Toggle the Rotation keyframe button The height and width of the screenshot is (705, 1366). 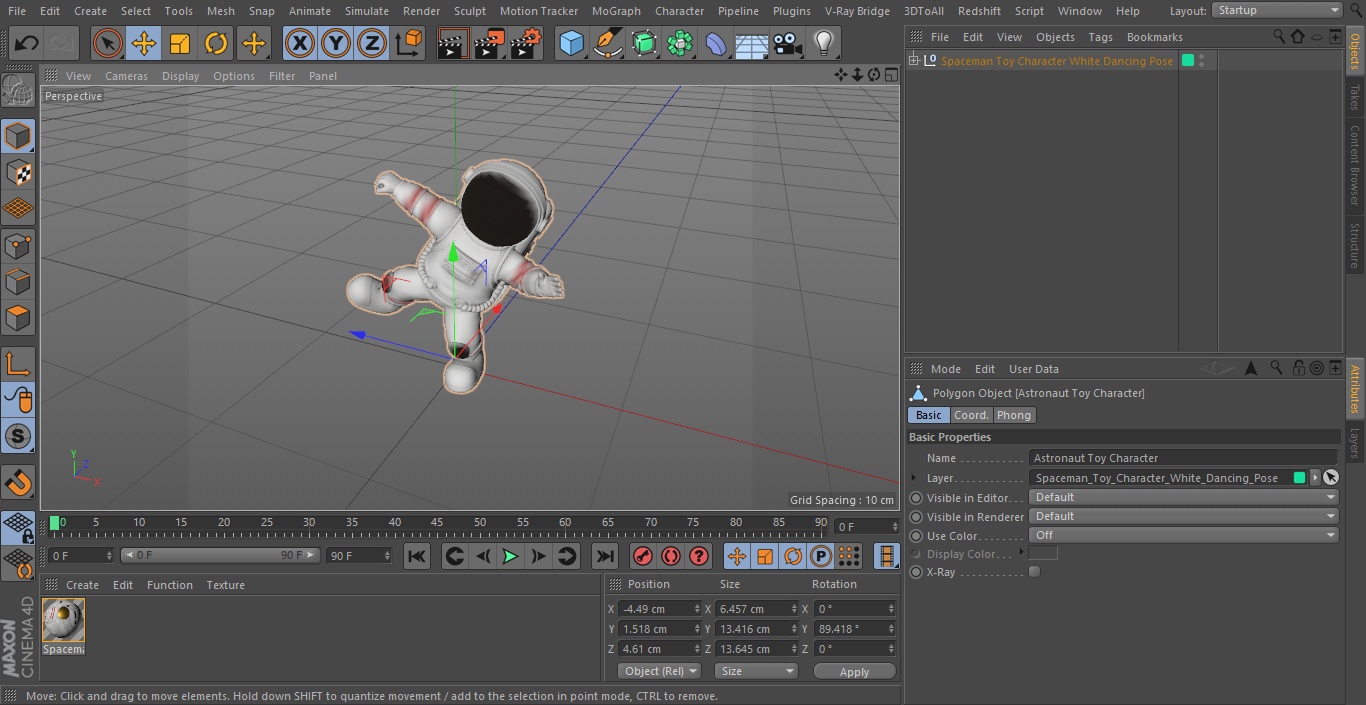pos(793,556)
